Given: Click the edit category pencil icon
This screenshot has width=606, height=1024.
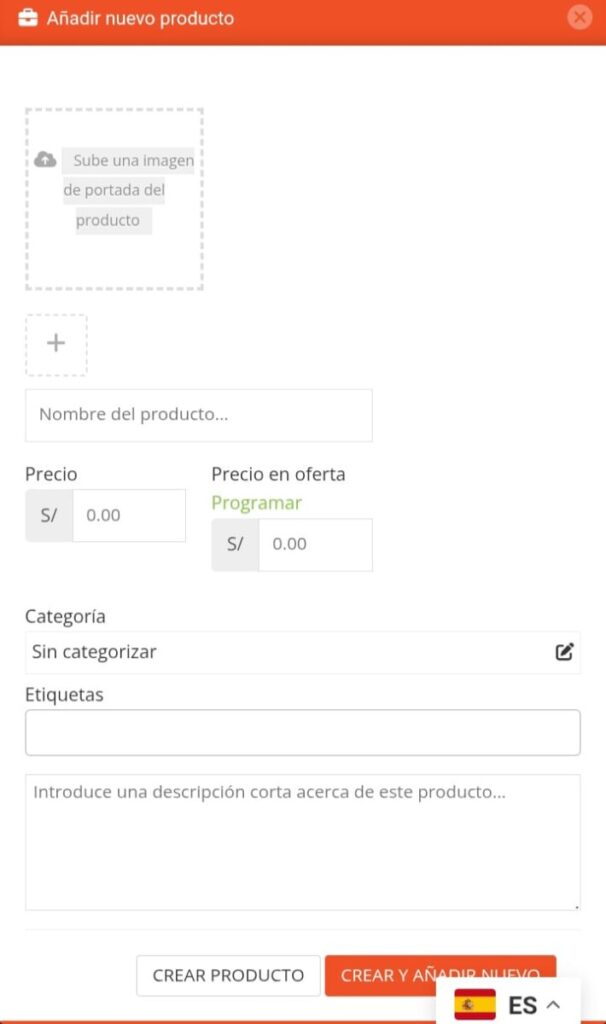Looking at the screenshot, I should point(564,652).
